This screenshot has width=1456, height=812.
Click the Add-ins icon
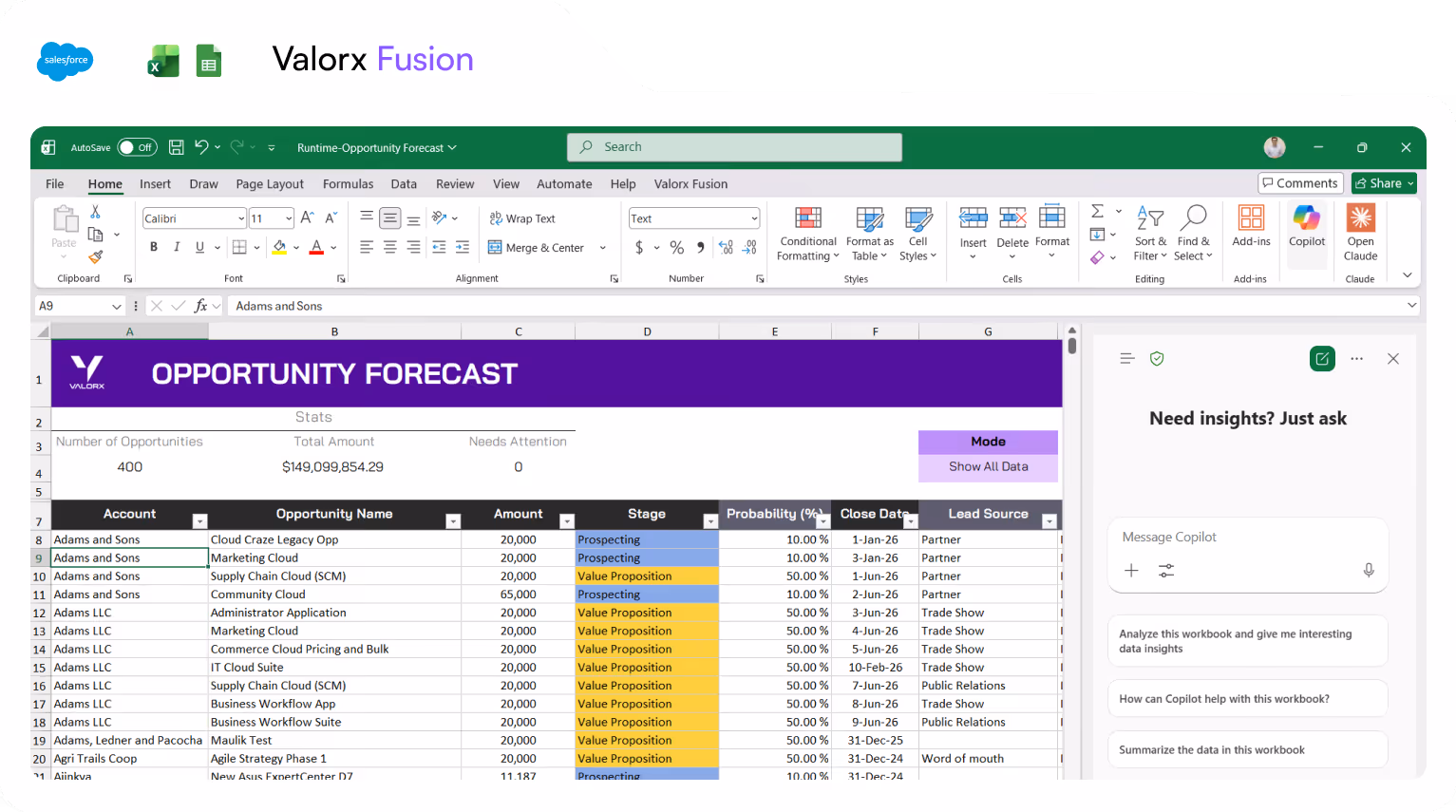click(x=1251, y=228)
